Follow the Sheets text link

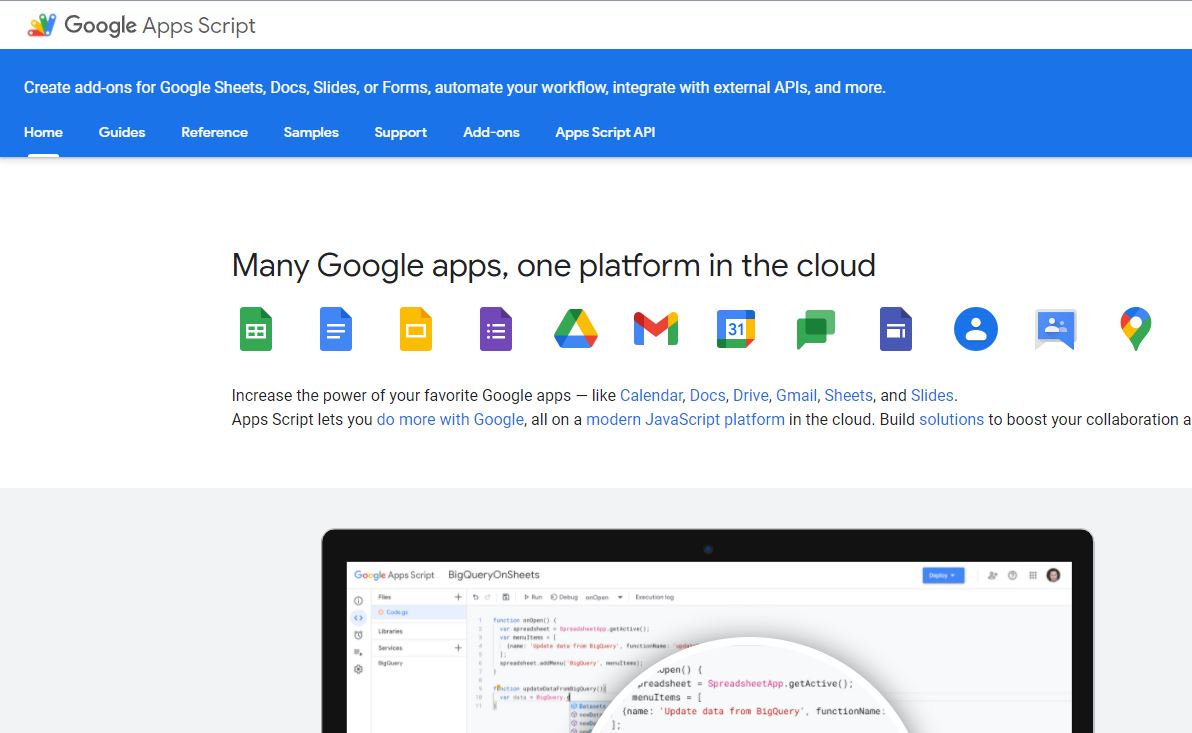click(x=848, y=395)
